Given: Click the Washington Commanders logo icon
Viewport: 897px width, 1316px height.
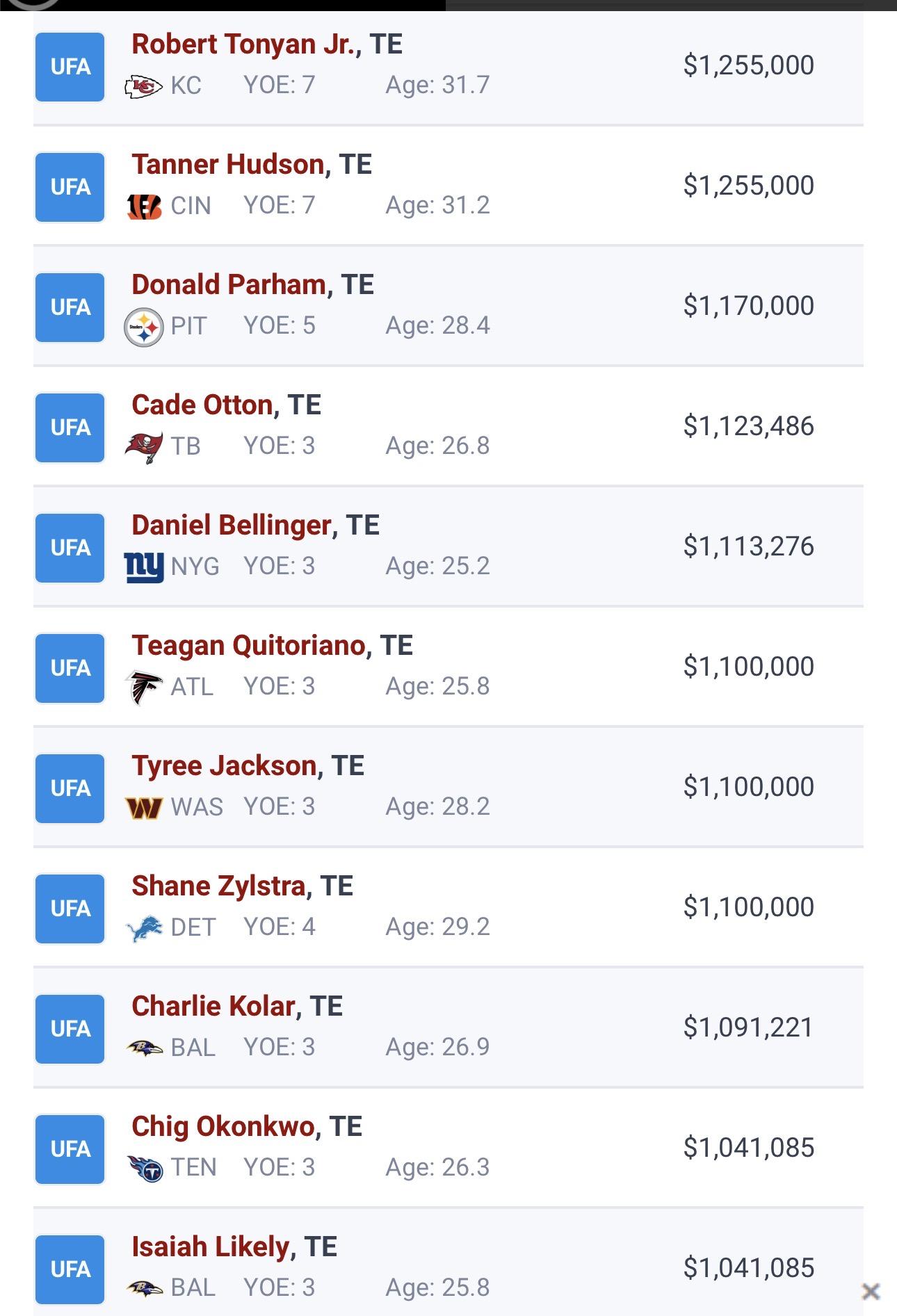Looking at the screenshot, I should pyautogui.click(x=144, y=807).
